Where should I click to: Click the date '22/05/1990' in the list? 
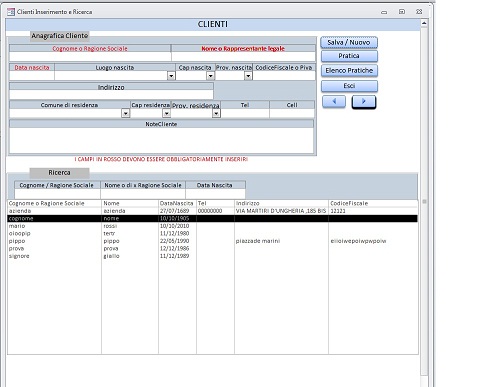point(175,241)
